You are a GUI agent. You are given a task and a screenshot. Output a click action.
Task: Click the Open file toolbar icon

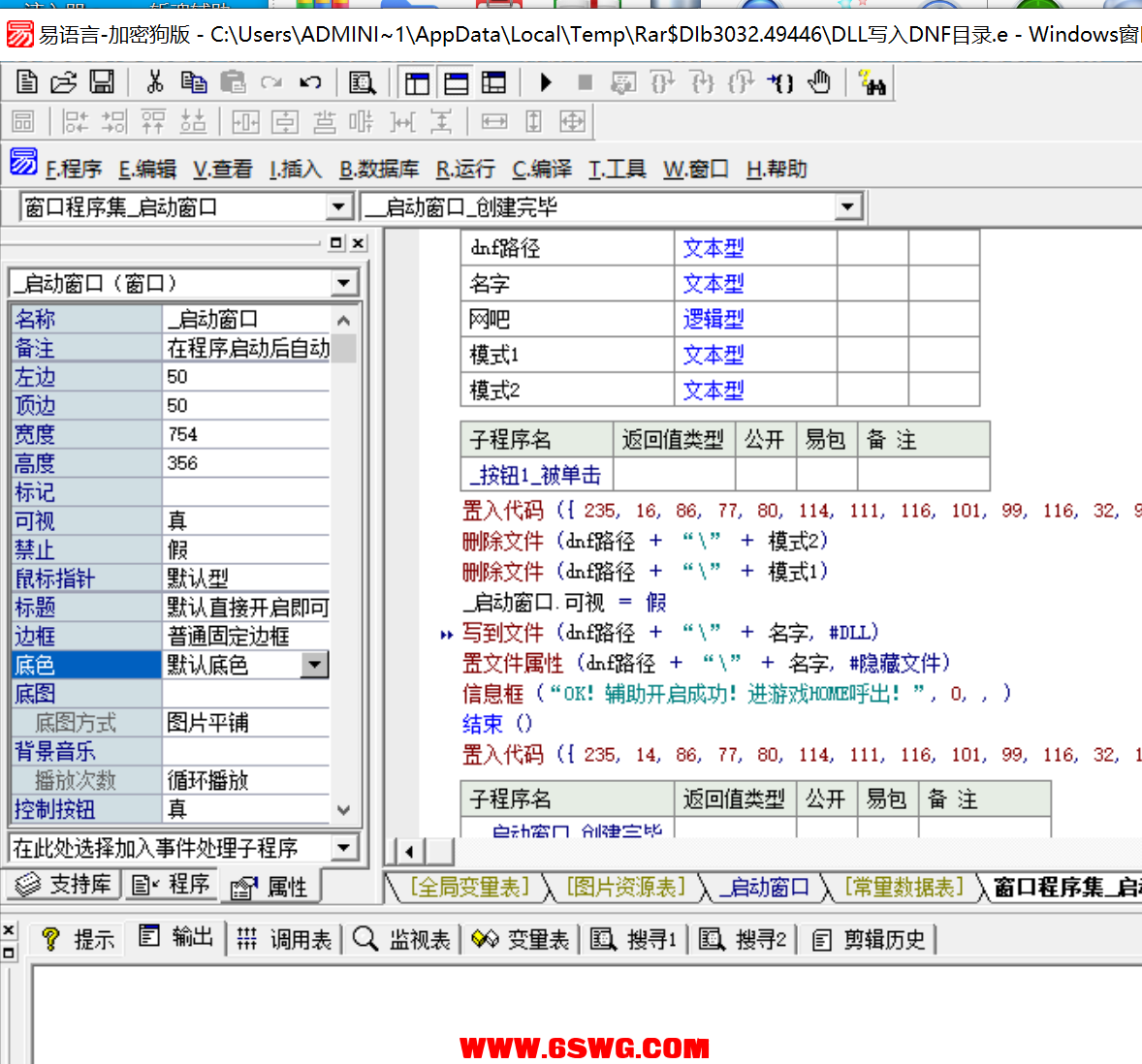(x=63, y=82)
